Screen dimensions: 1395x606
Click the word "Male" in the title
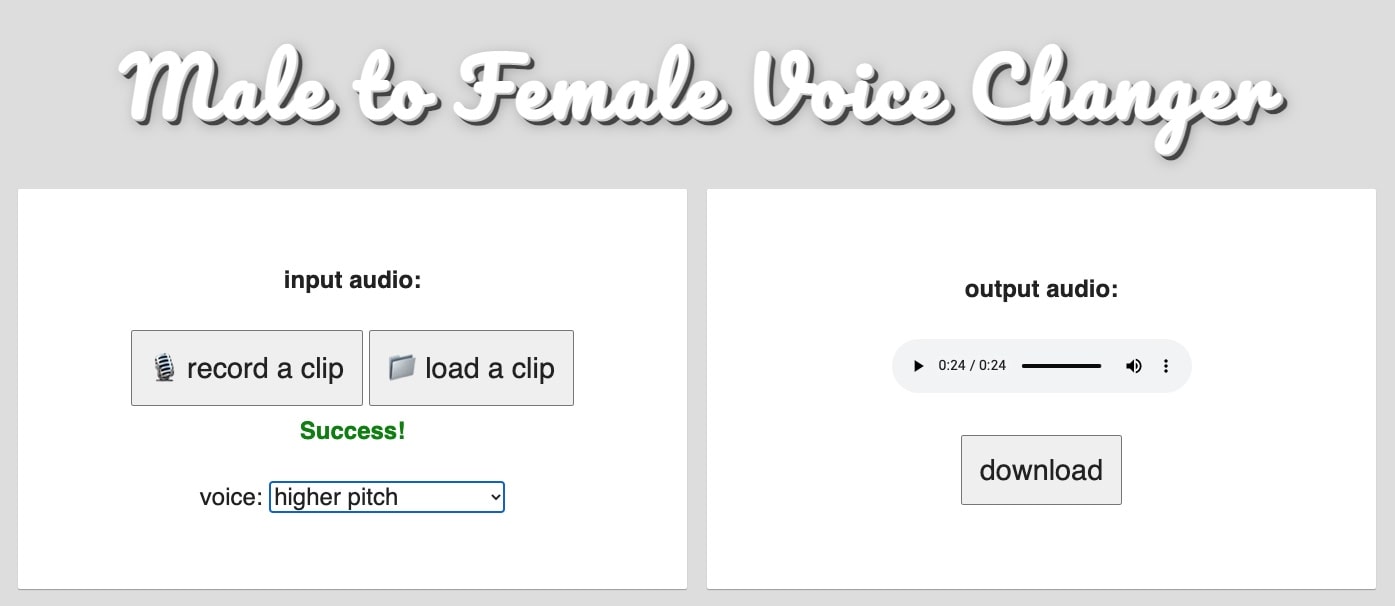[x=223, y=92]
